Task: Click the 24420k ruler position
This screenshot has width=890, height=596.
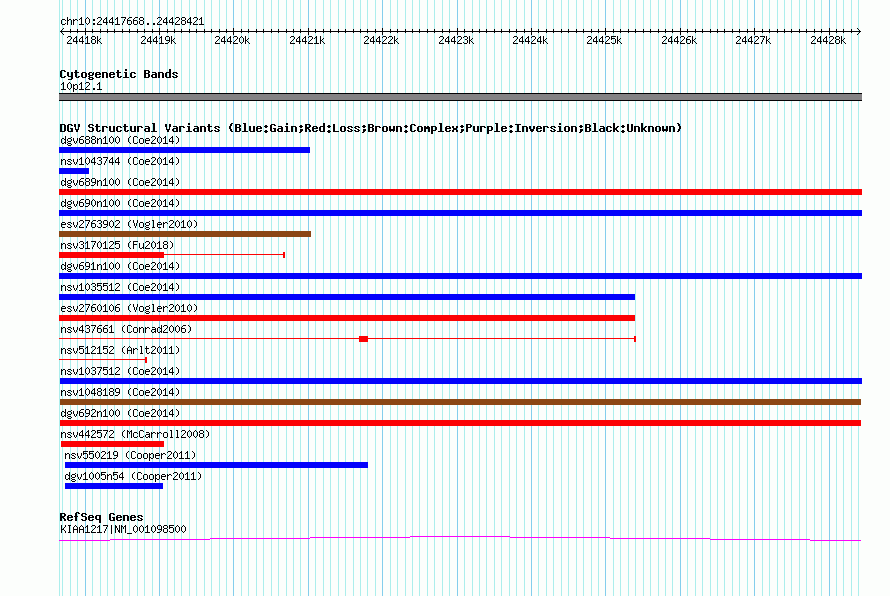Action: (232, 40)
